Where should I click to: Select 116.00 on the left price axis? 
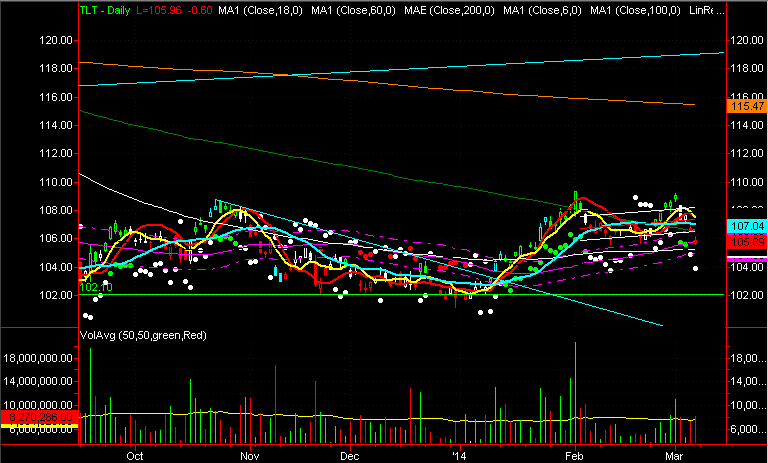click(x=56, y=97)
